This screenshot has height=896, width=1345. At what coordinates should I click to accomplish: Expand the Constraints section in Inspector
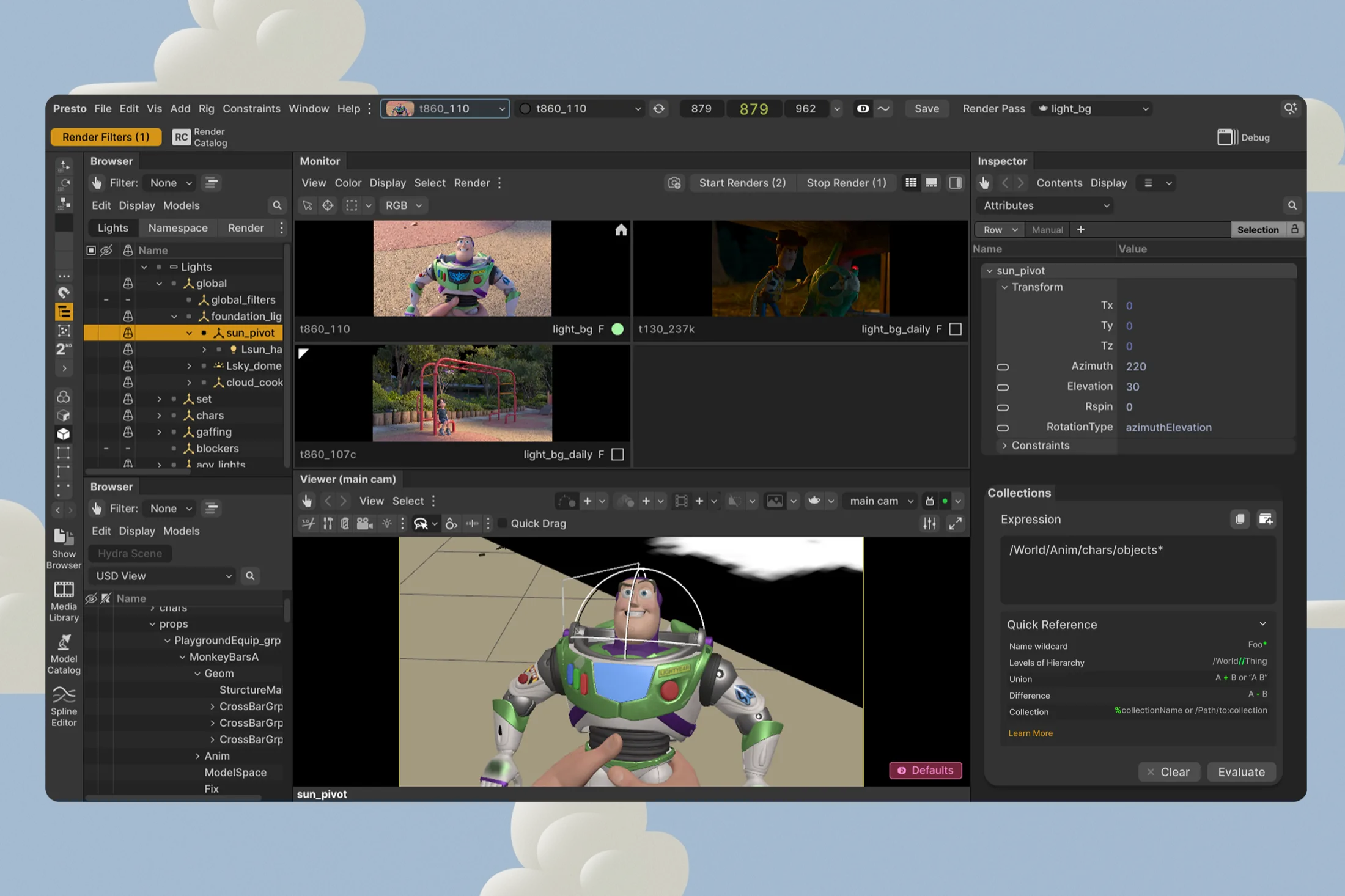pos(1004,446)
